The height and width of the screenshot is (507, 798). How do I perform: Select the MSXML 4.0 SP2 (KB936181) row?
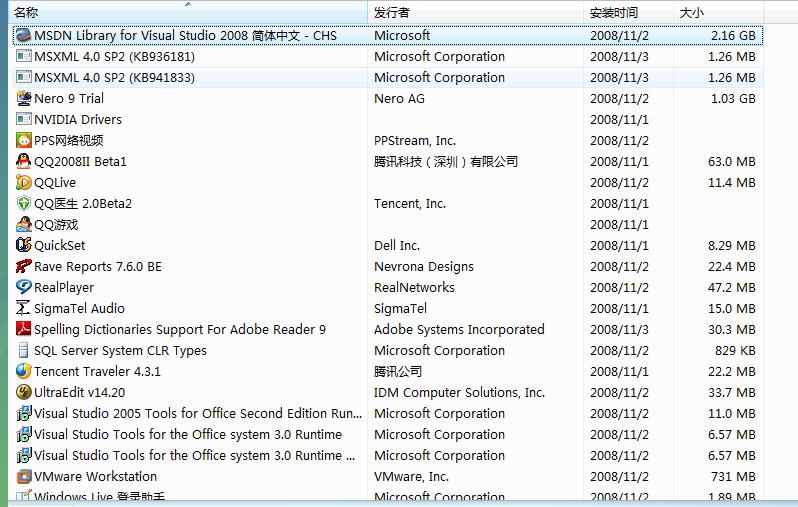pyautogui.click(x=114, y=56)
